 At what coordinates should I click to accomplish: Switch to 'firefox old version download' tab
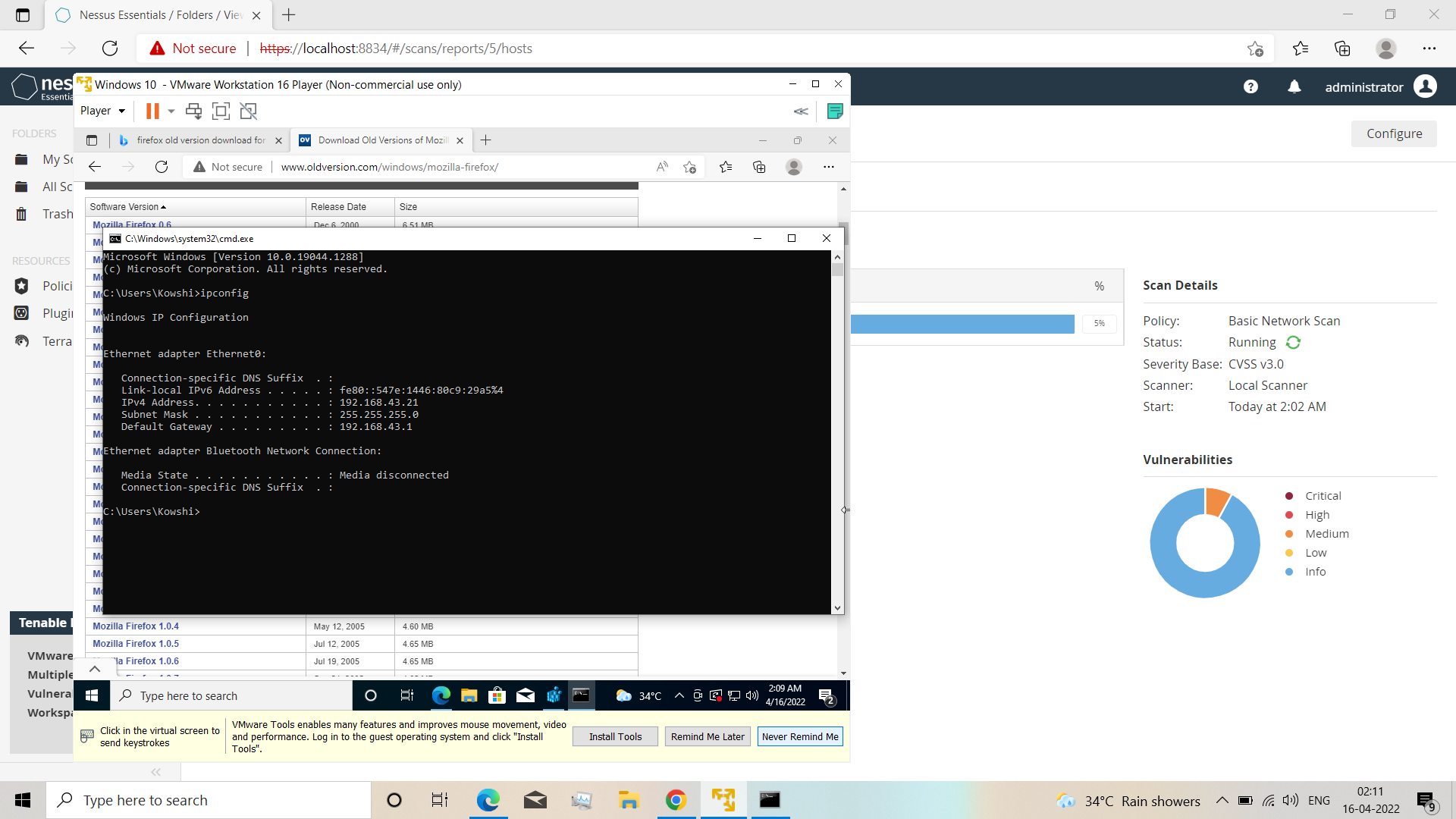click(x=200, y=140)
